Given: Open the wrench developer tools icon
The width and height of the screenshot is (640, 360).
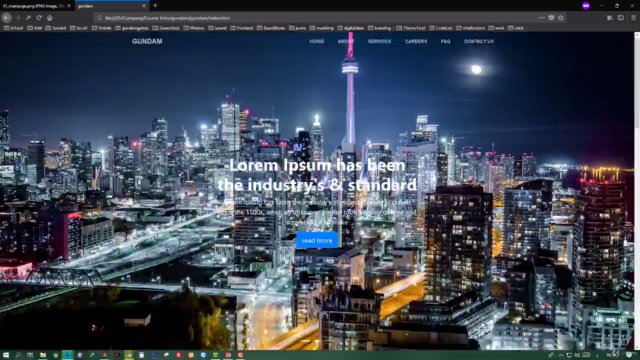Looking at the screenshot, I should [x=28, y=18].
